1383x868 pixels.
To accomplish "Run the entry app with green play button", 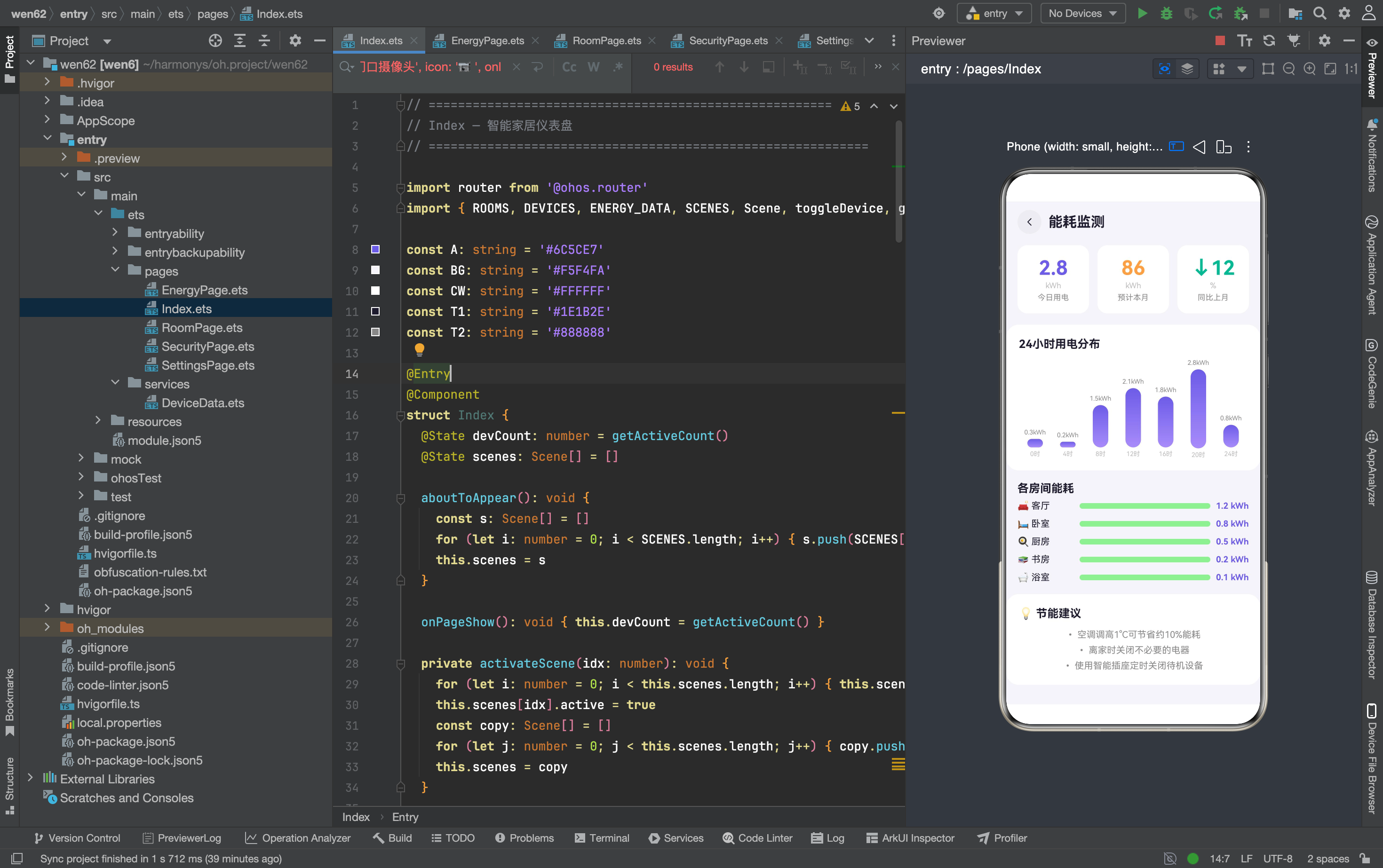I will pyautogui.click(x=1142, y=13).
